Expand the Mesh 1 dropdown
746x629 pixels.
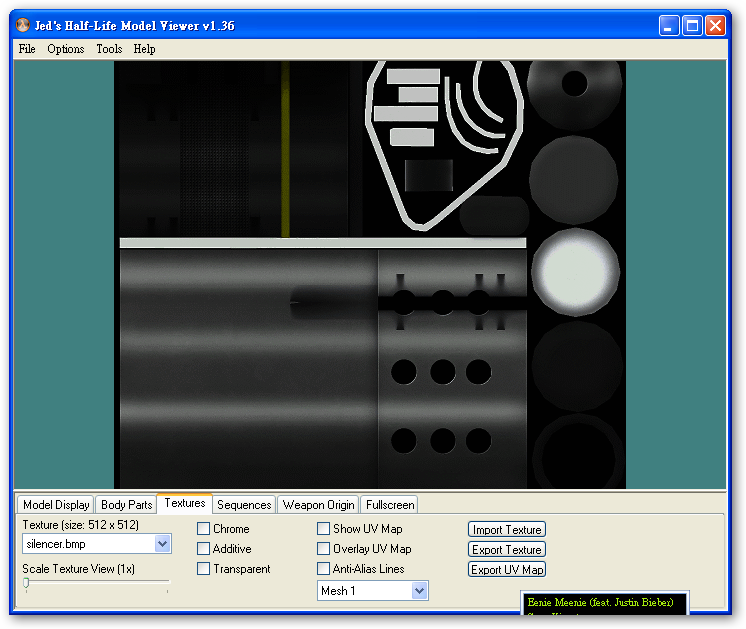pos(419,591)
